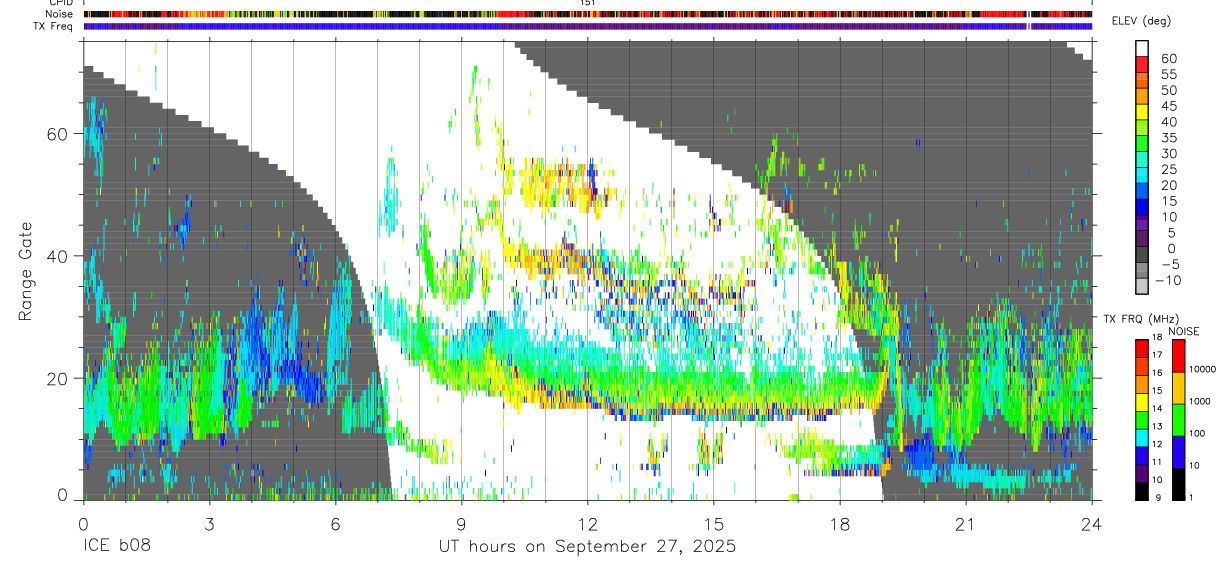Select the yellow segment in the ELEV colorbar
The width and height of the screenshot is (1228, 567).
[x=1143, y=113]
